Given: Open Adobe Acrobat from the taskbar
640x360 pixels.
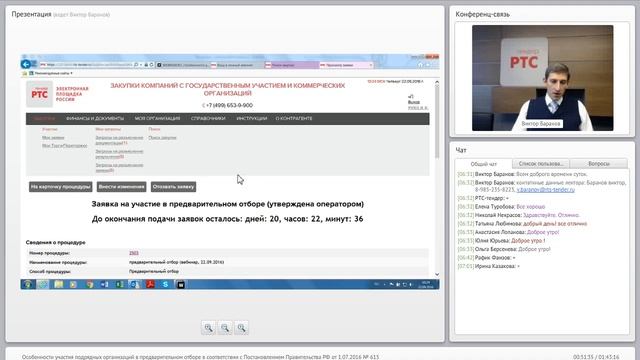Looking at the screenshot, I should (x=150, y=284).
